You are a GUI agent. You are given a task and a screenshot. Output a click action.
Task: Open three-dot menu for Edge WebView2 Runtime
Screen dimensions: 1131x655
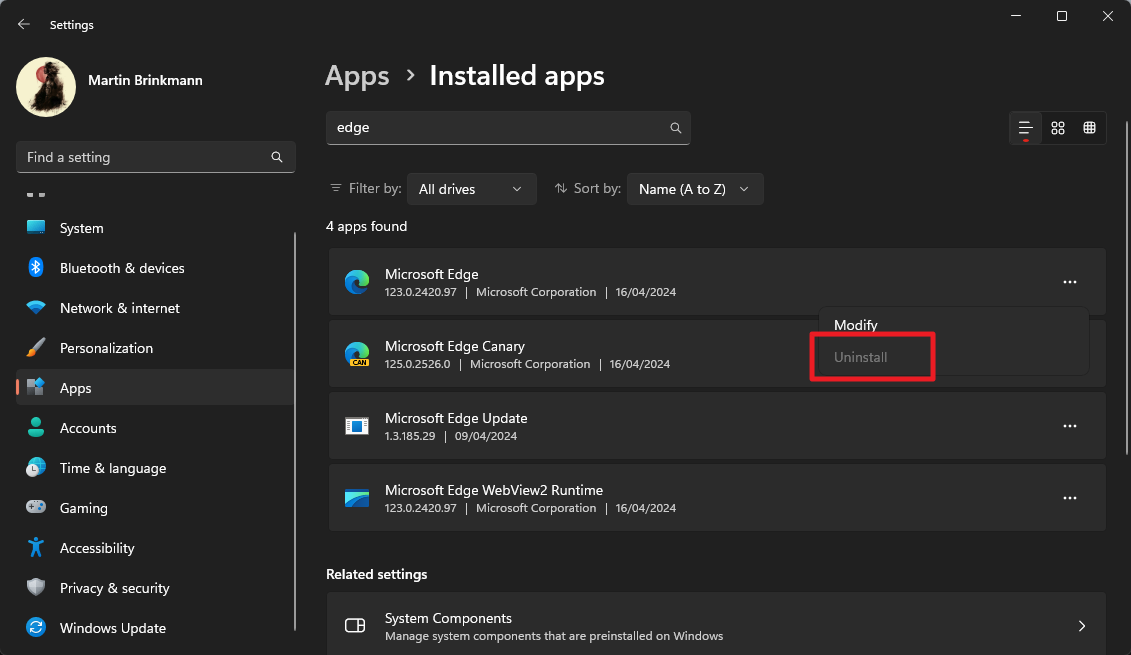pos(1069,498)
